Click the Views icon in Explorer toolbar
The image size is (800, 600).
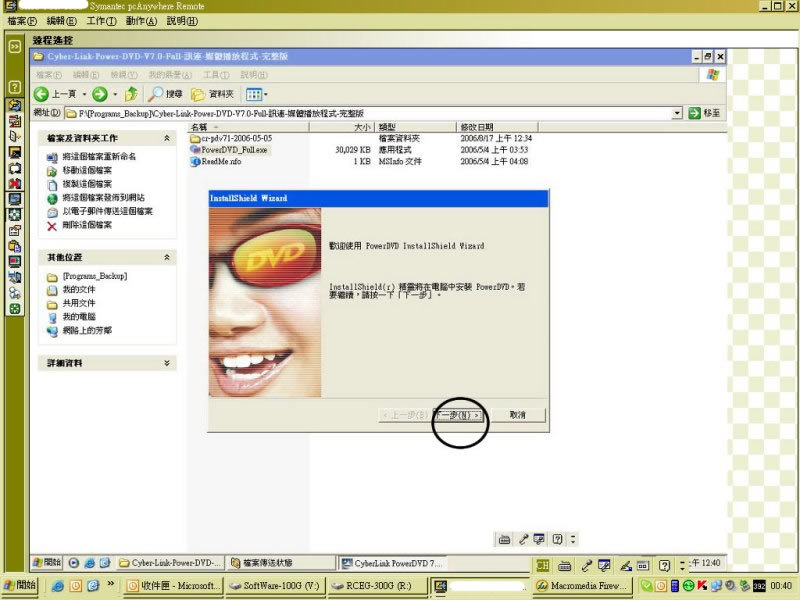pos(254,94)
